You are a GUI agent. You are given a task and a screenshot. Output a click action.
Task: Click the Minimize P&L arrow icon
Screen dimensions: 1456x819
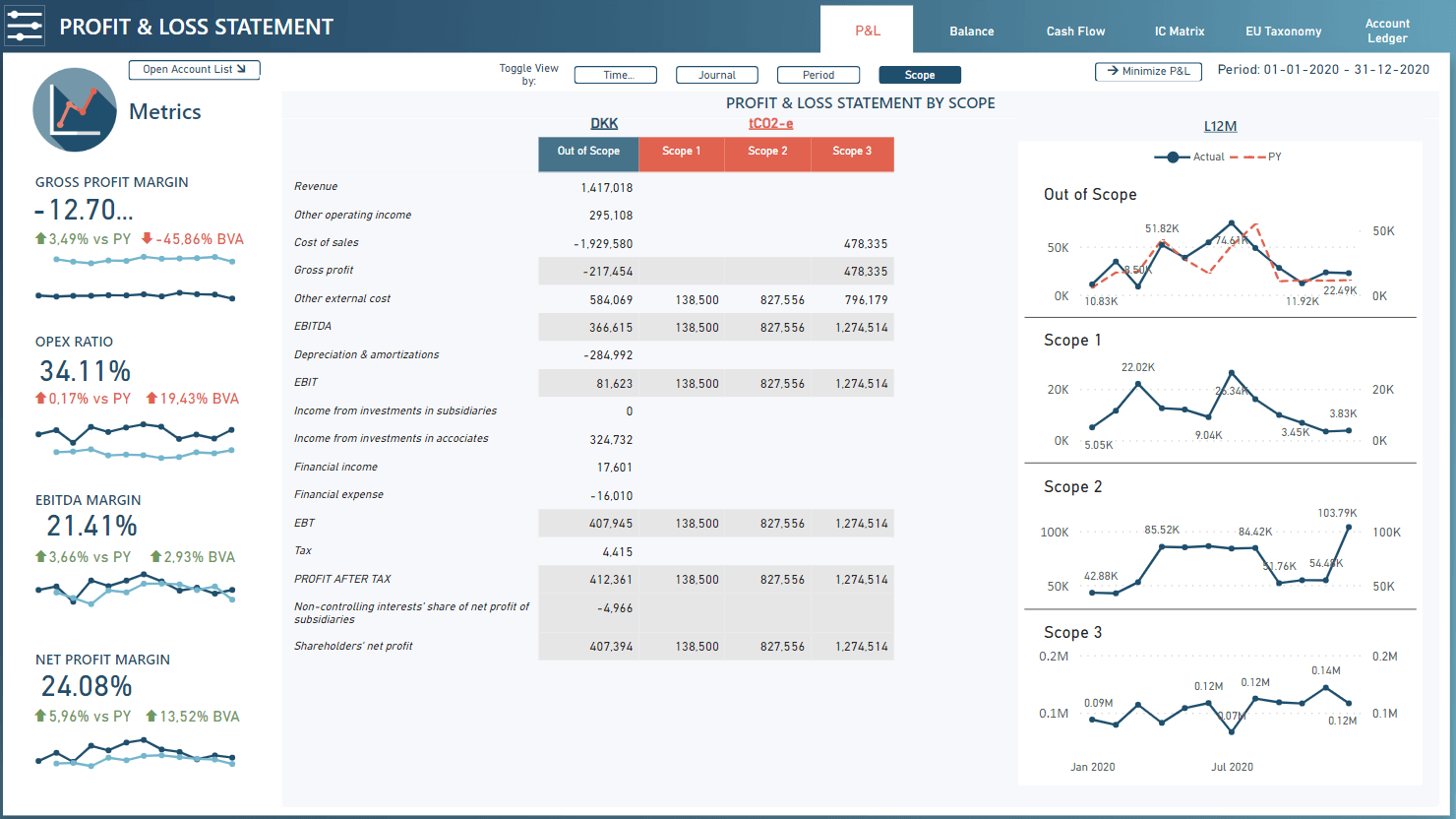[x=1113, y=71]
